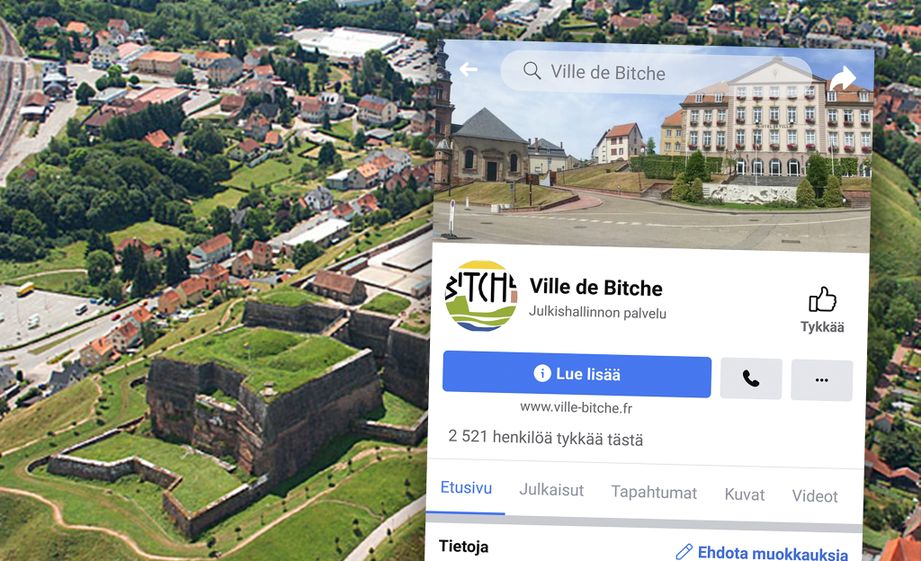
Task: Click the Ehdota muokkauksia link
Action: 772,553
